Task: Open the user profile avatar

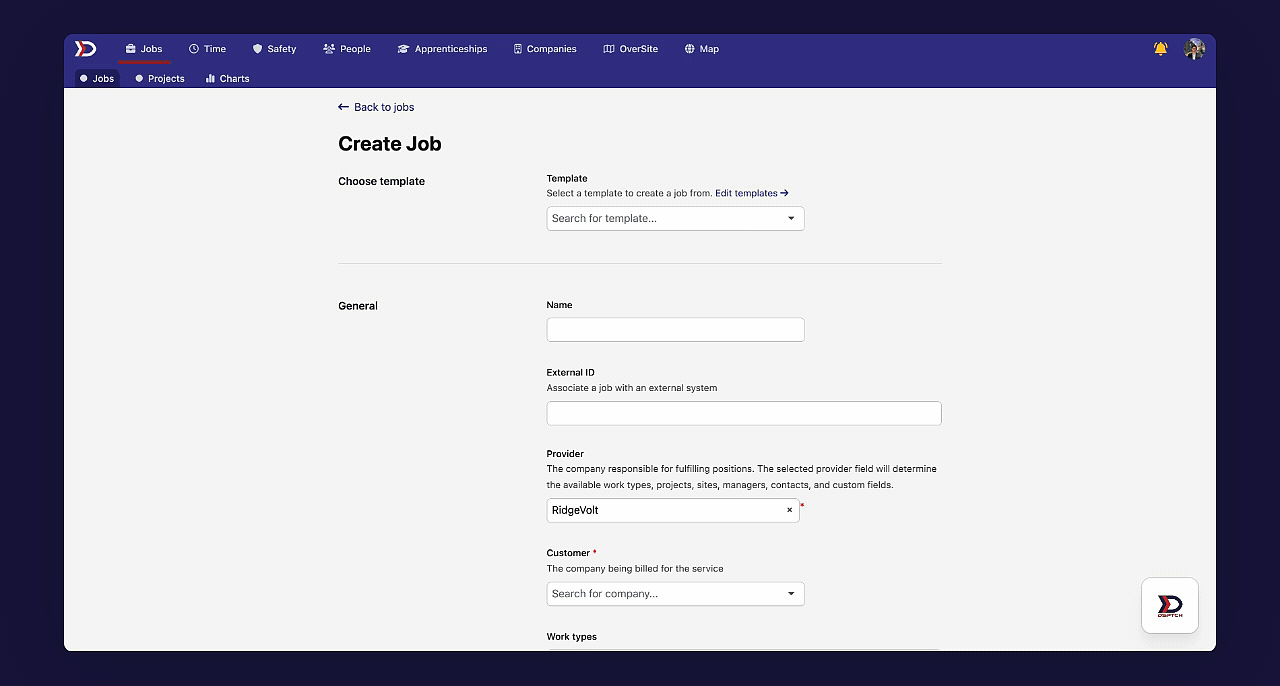Action: [1194, 49]
